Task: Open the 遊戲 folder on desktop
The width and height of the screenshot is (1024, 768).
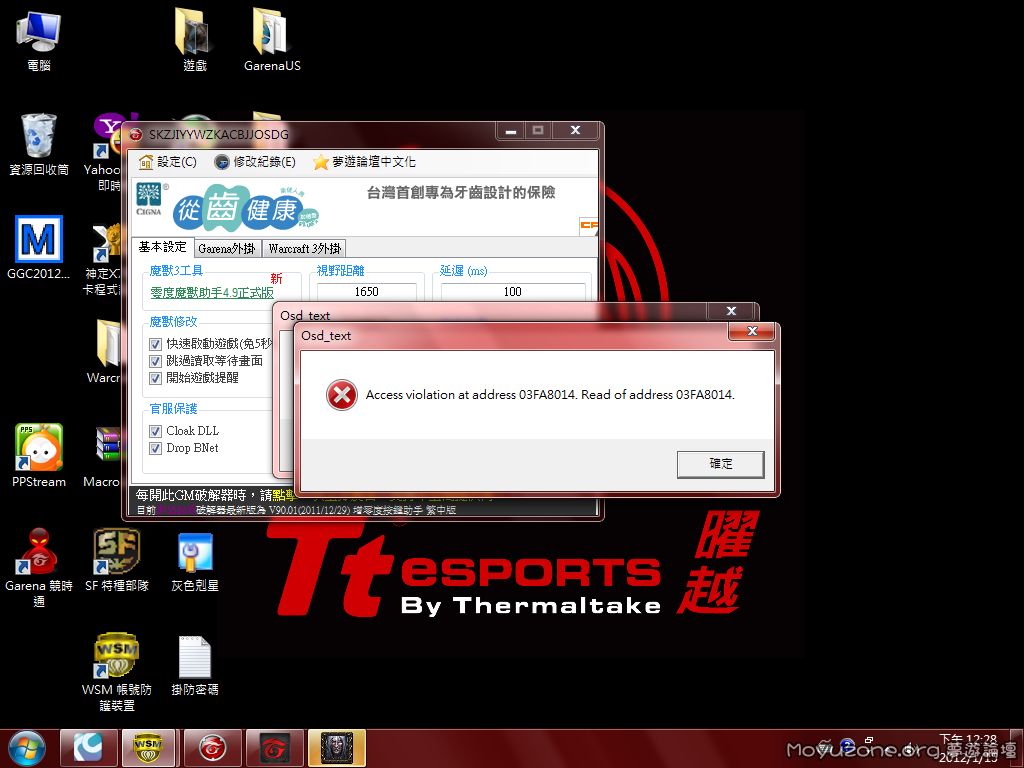Action: [x=195, y=40]
